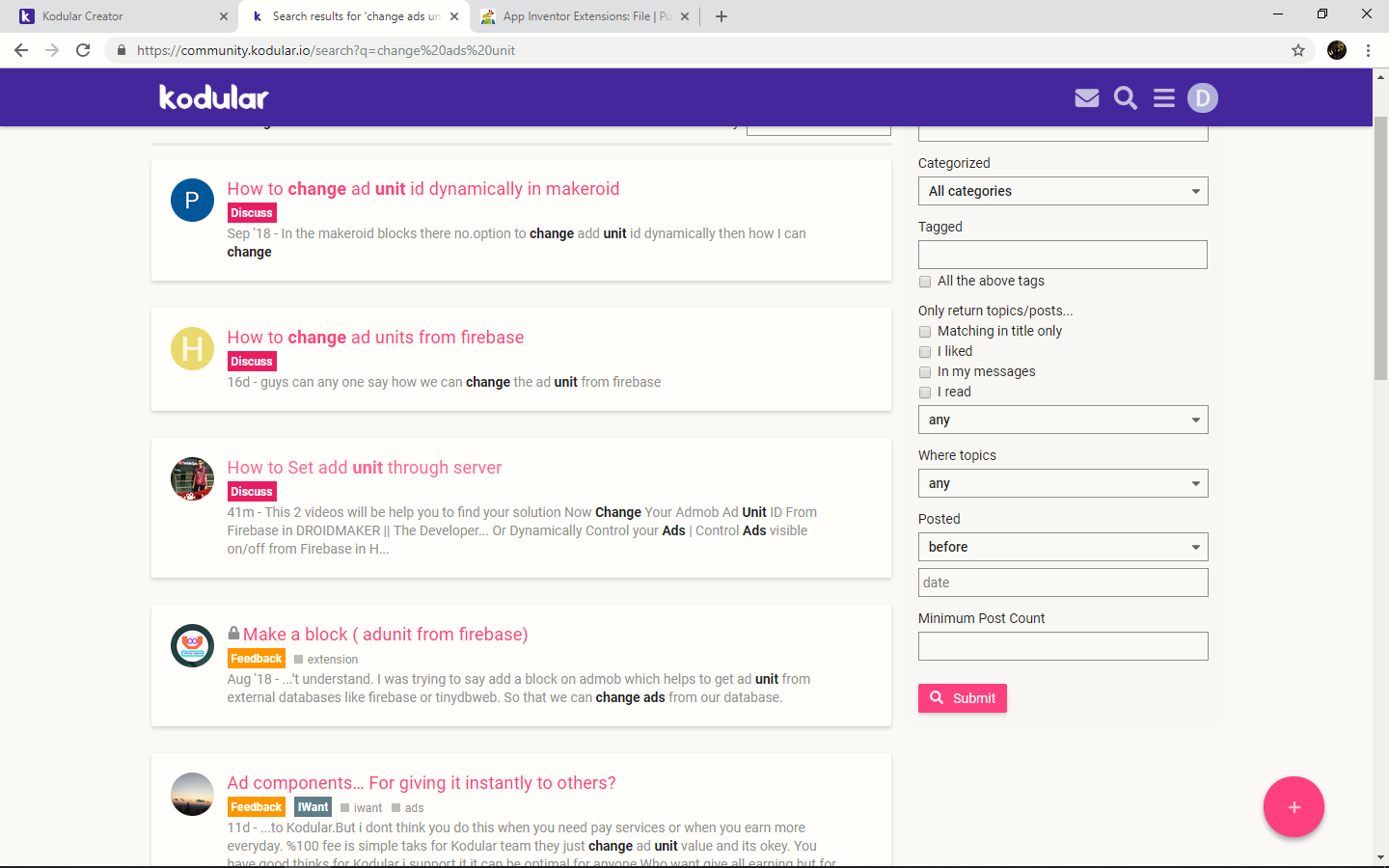Screen dimensions: 1389x868
Task: Click the browser address bar URL
Action: pos(326,50)
